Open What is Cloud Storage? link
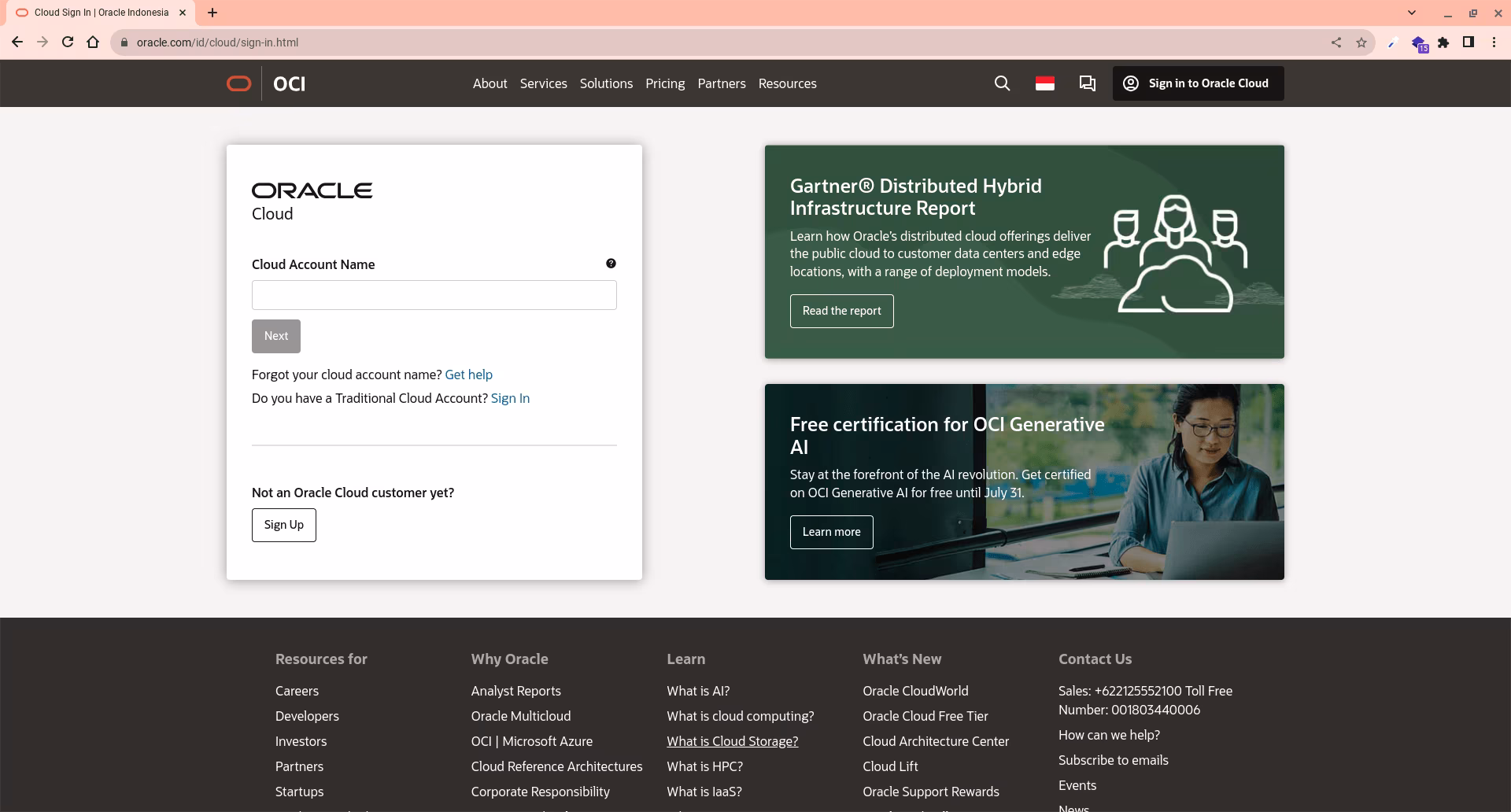1511x812 pixels. pyautogui.click(x=732, y=741)
